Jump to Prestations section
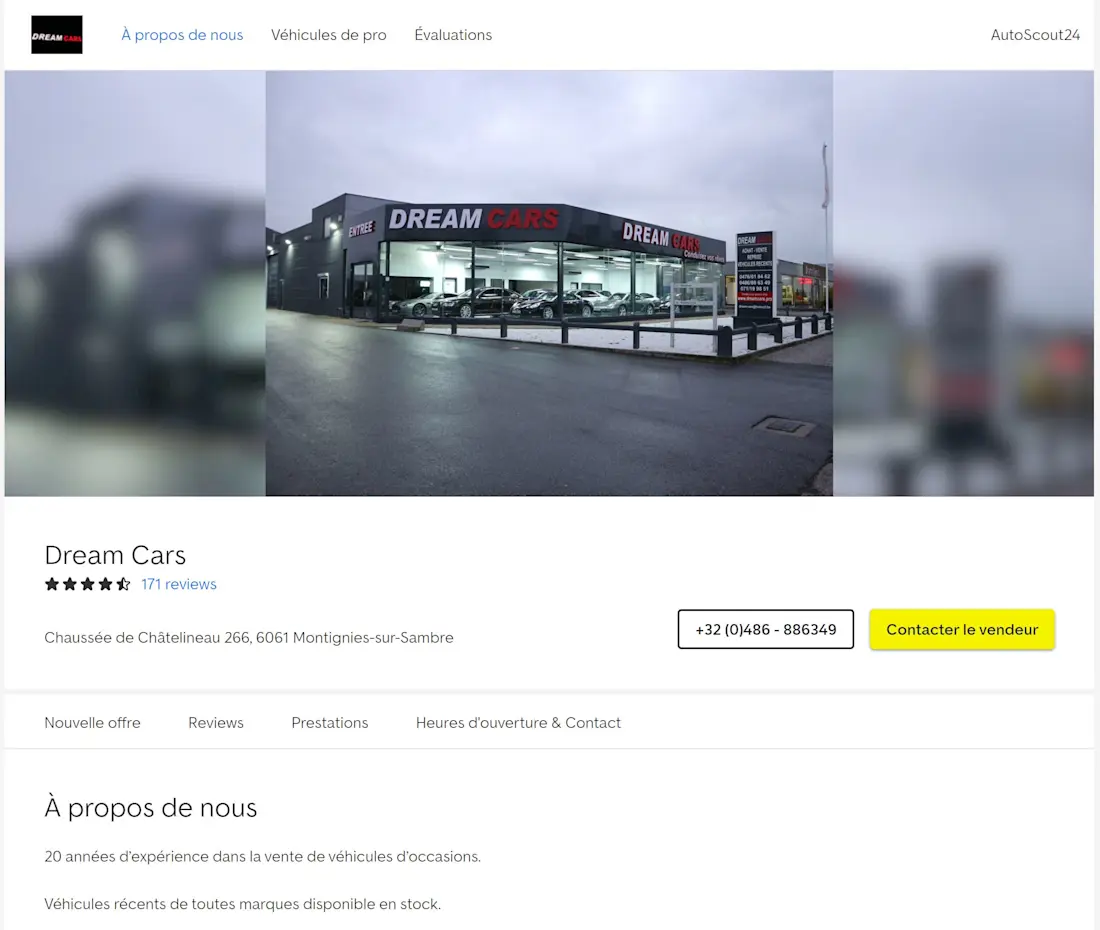1100x930 pixels. 330,722
